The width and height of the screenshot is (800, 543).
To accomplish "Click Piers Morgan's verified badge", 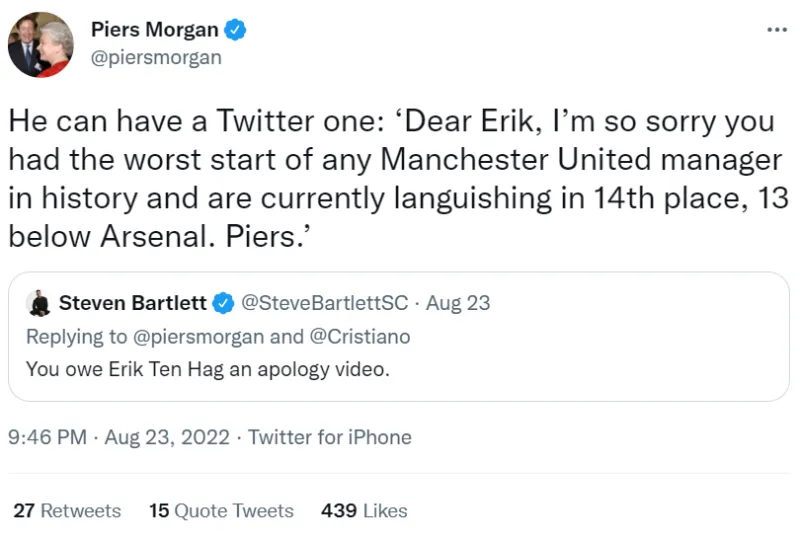I will (235, 30).
